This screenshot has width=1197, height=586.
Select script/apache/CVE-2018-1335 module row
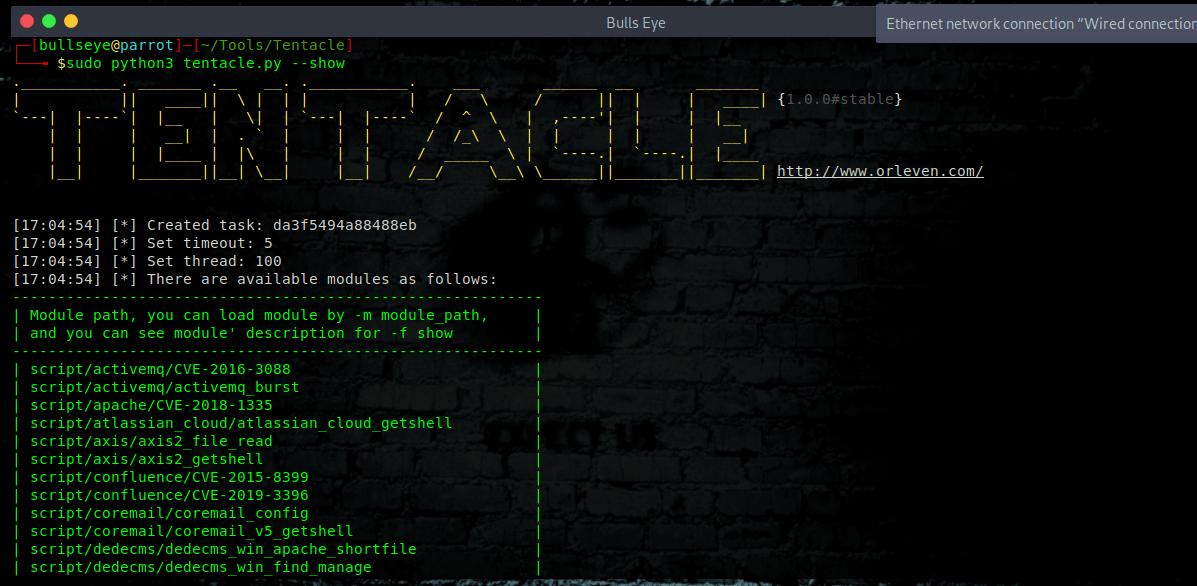tap(151, 405)
